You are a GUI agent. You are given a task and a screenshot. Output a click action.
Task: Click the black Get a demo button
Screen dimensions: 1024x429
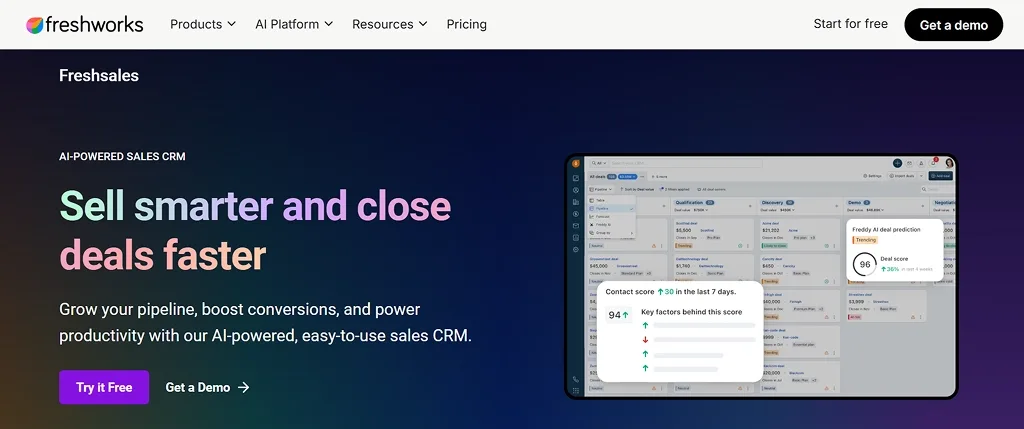click(953, 25)
